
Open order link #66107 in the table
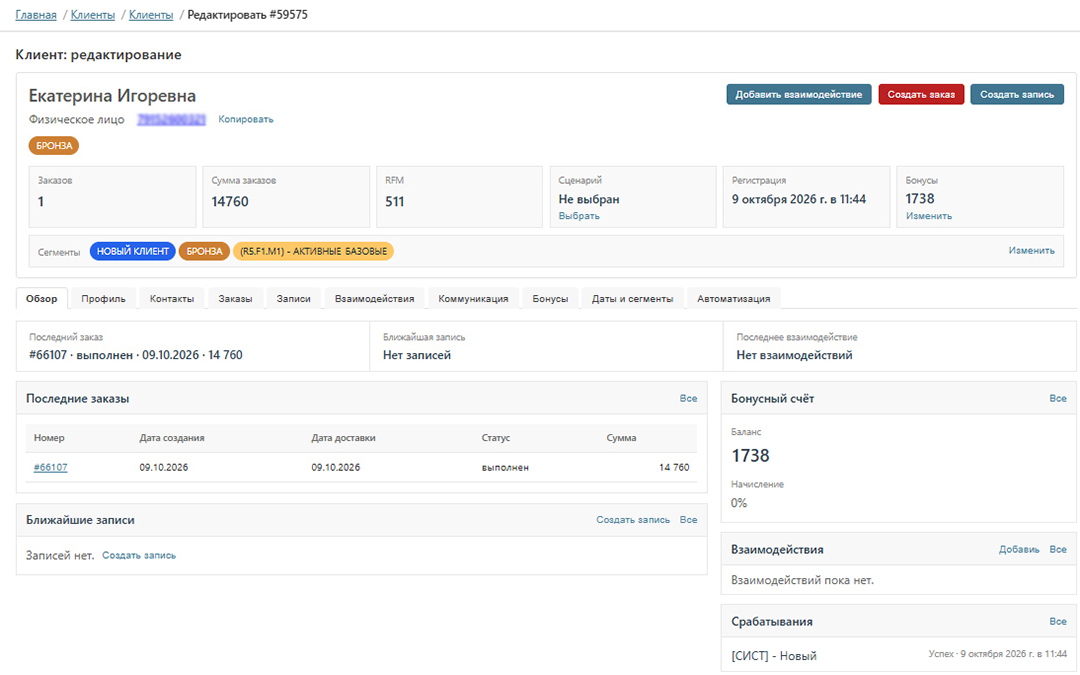[50, 467]
